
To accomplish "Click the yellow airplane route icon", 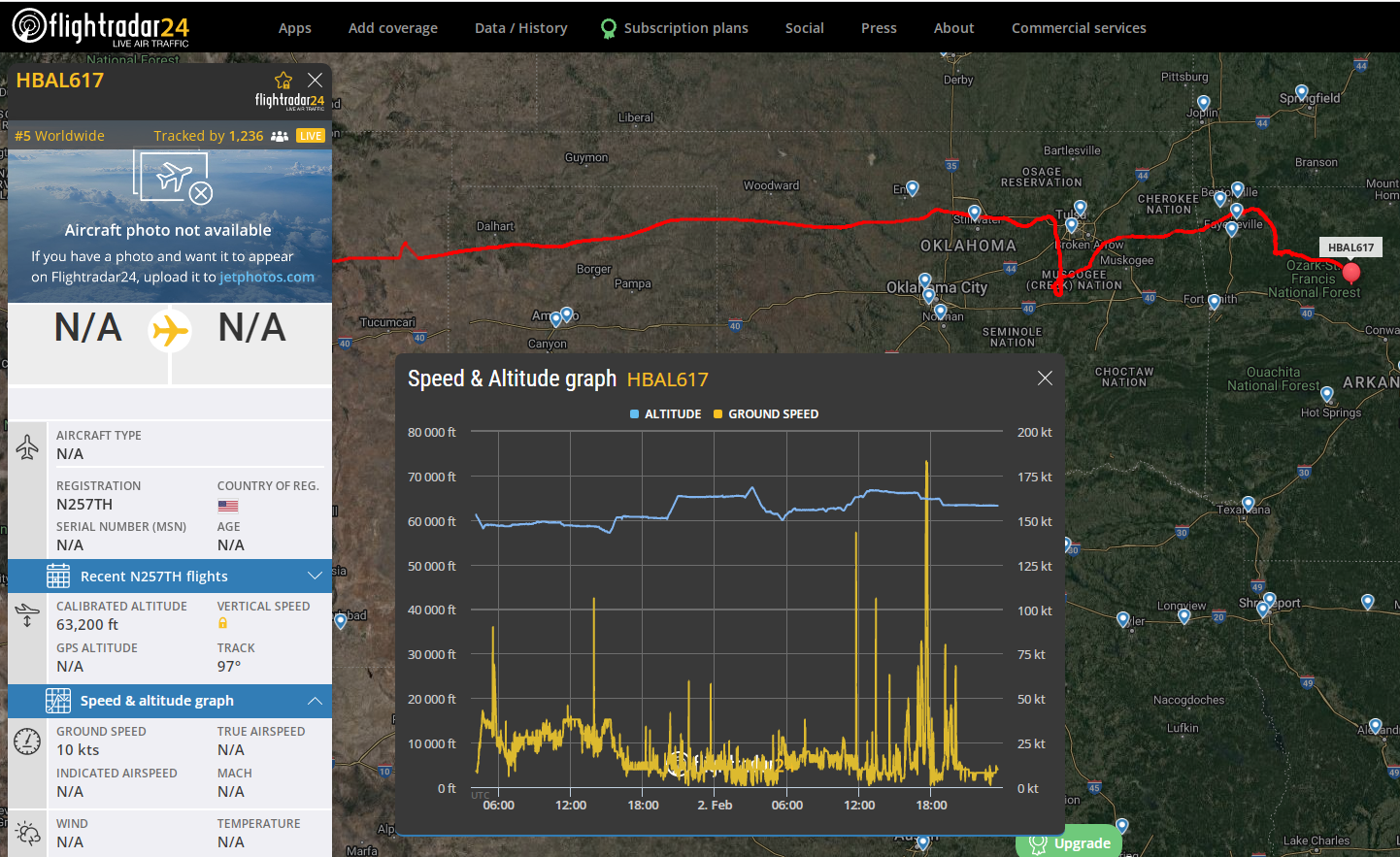I will (170, 331).
